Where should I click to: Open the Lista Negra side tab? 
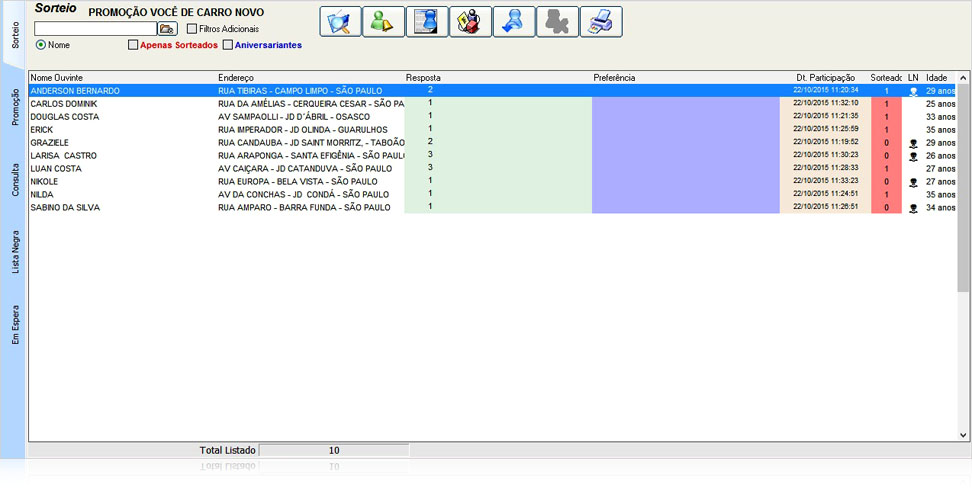click(14, 251)
